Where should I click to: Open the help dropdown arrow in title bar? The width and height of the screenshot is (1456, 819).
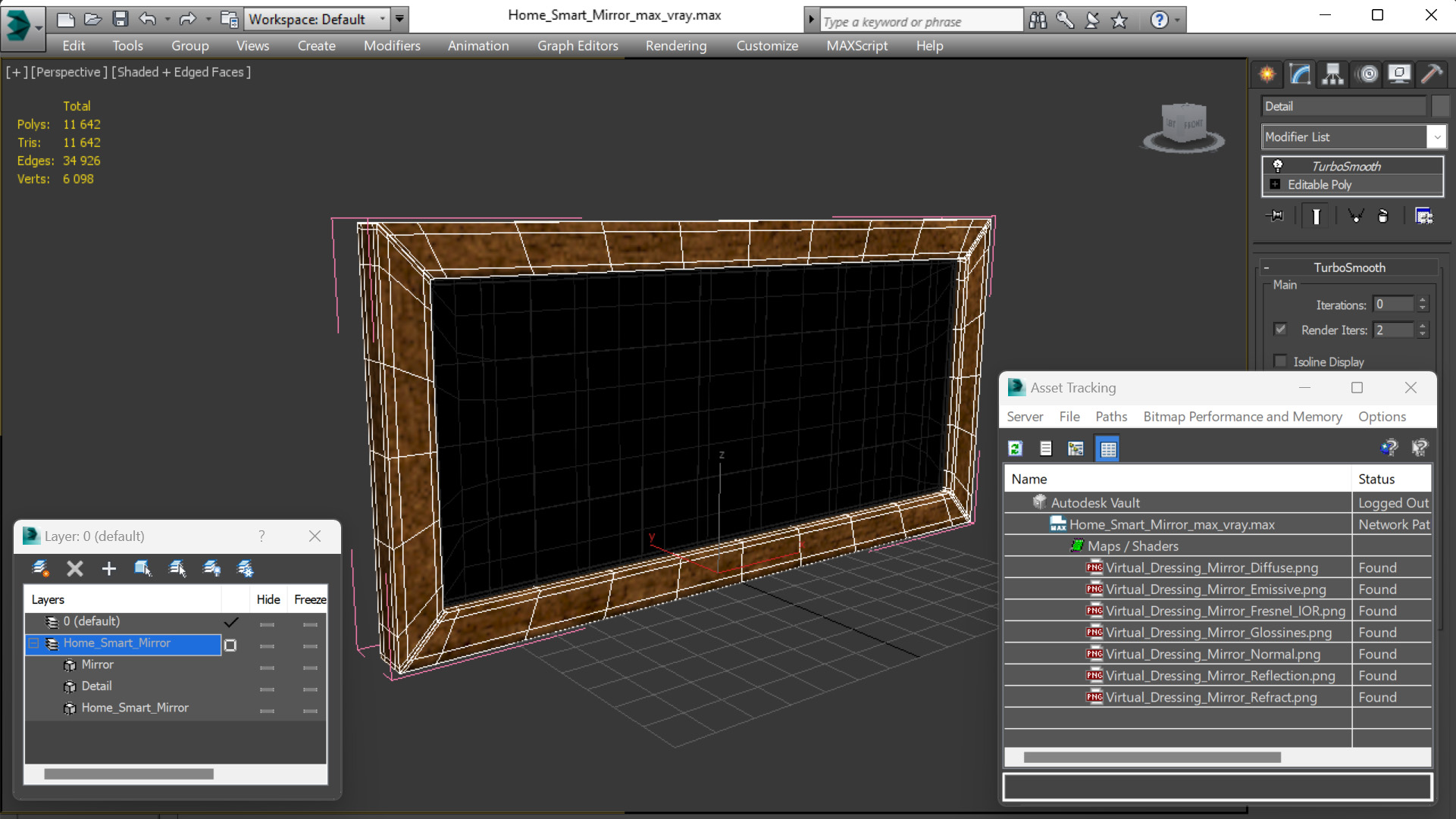click(1177, 20)
